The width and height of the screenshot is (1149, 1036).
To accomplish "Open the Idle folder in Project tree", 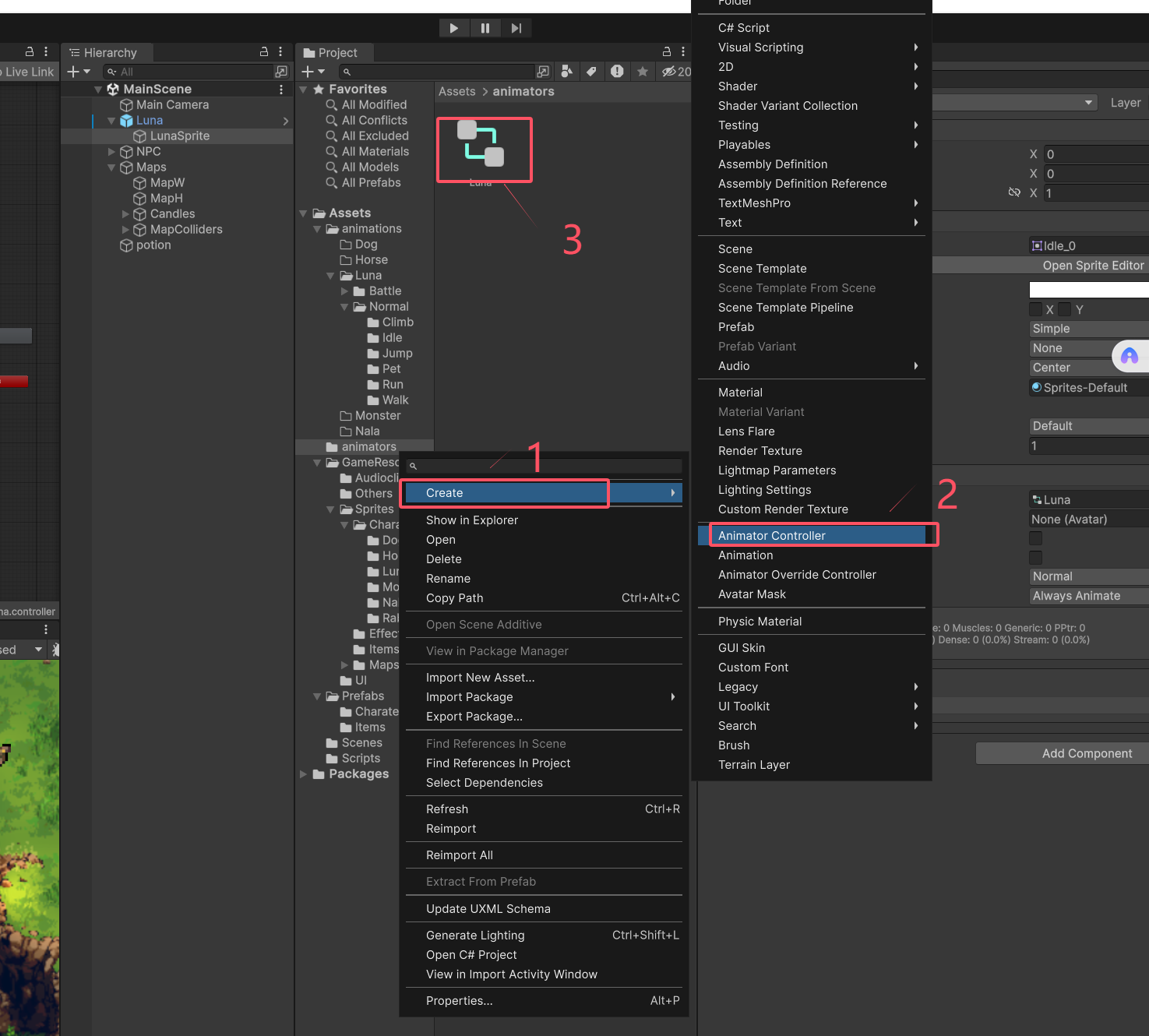I will [x=392, y=338].
